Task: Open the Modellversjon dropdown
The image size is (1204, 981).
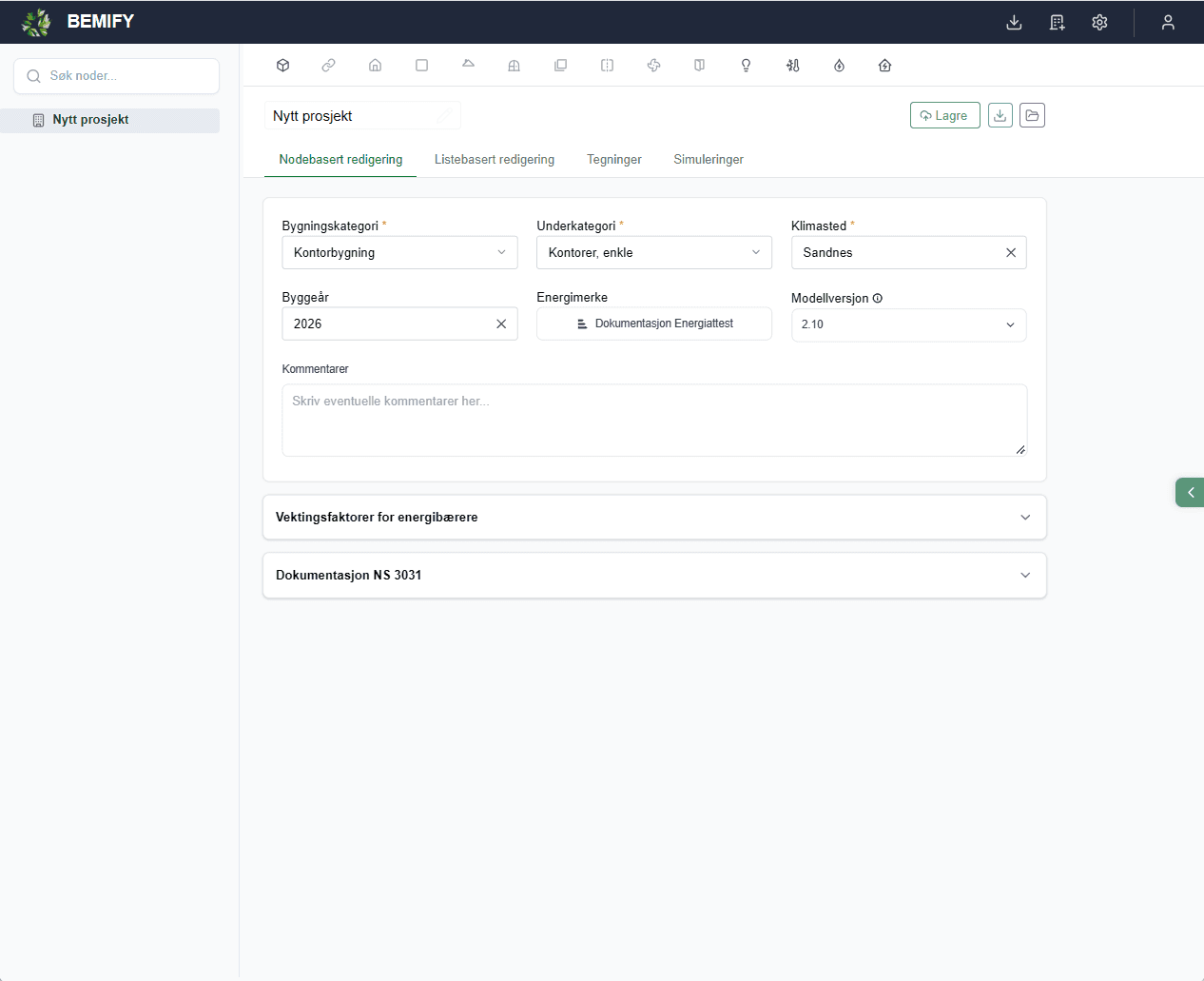Action: tap(909, 324)
